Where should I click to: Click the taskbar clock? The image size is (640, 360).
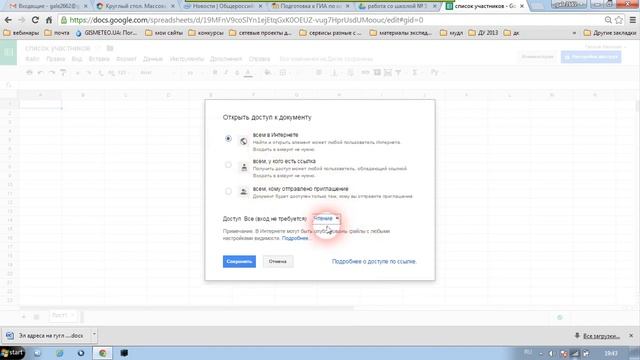click(611, 353)
